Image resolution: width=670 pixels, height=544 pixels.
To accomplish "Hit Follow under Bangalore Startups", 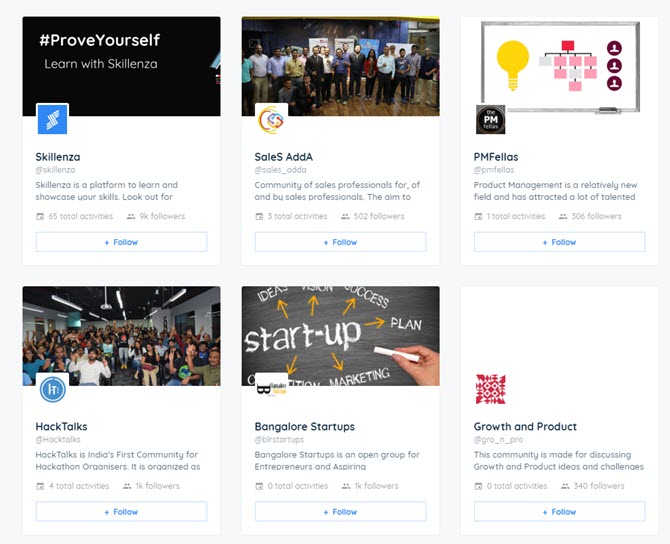I will (x=340, y=512).
